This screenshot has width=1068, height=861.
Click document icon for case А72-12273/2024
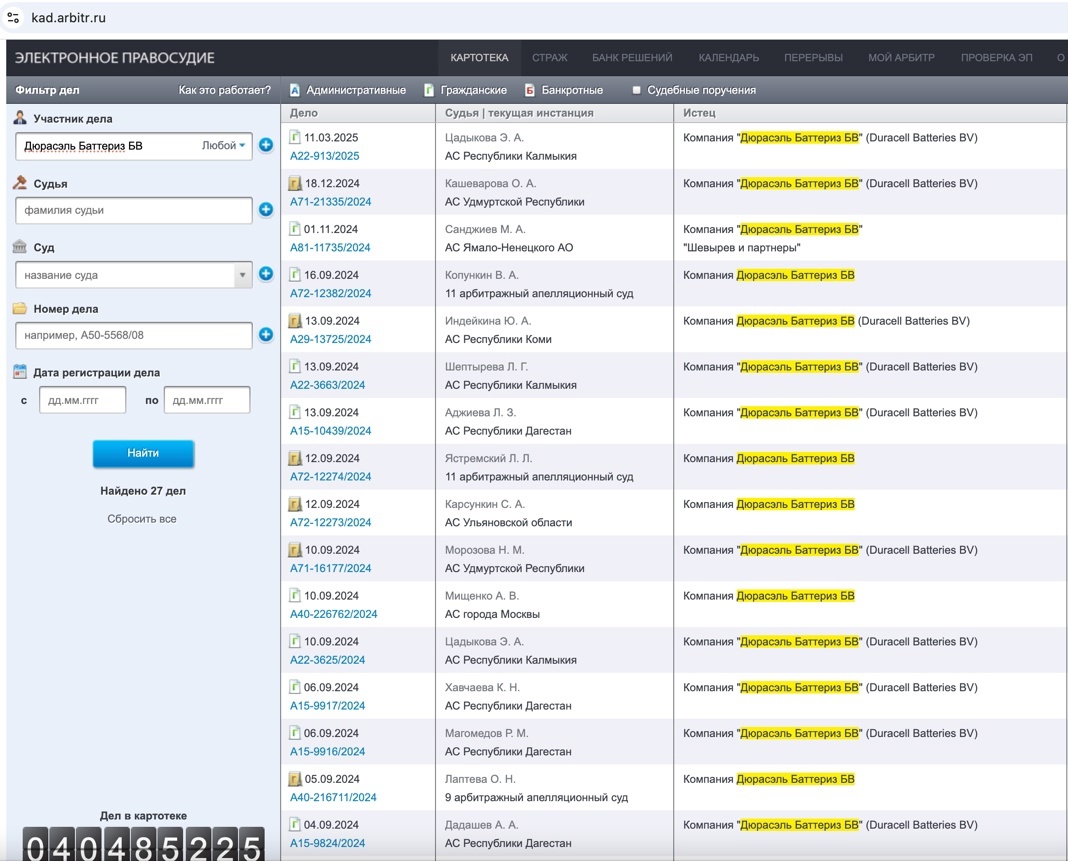tap(295, 503)
